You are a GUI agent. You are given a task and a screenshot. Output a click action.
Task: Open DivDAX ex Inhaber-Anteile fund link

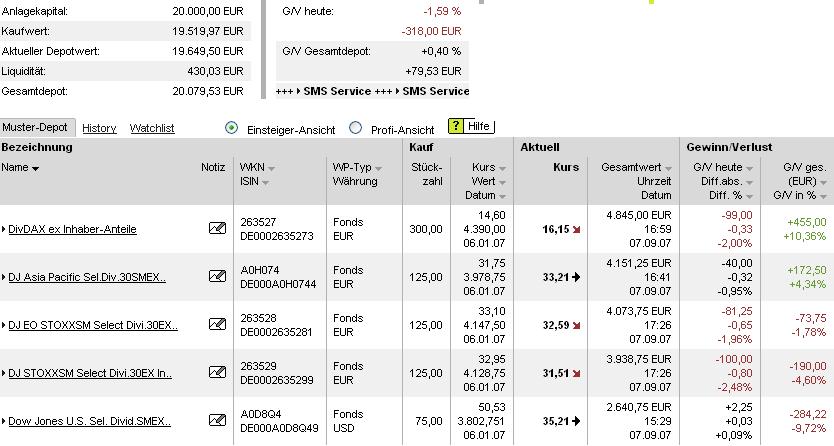pyautogui.click(x=72, y=229)
